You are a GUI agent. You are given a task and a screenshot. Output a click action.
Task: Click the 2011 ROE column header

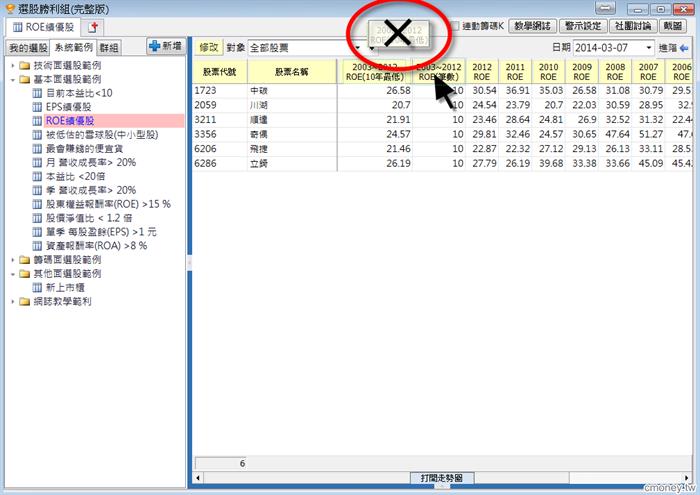(x=515, y=71)
